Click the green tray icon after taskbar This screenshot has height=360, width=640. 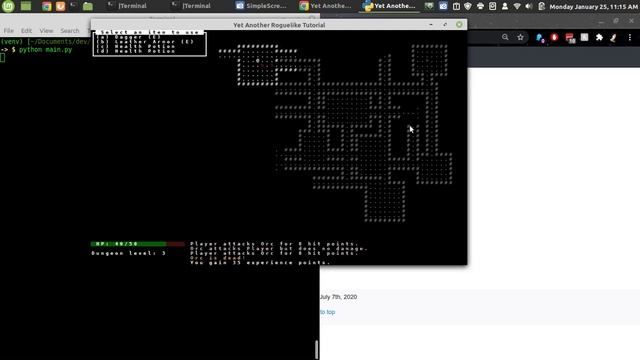429,6
